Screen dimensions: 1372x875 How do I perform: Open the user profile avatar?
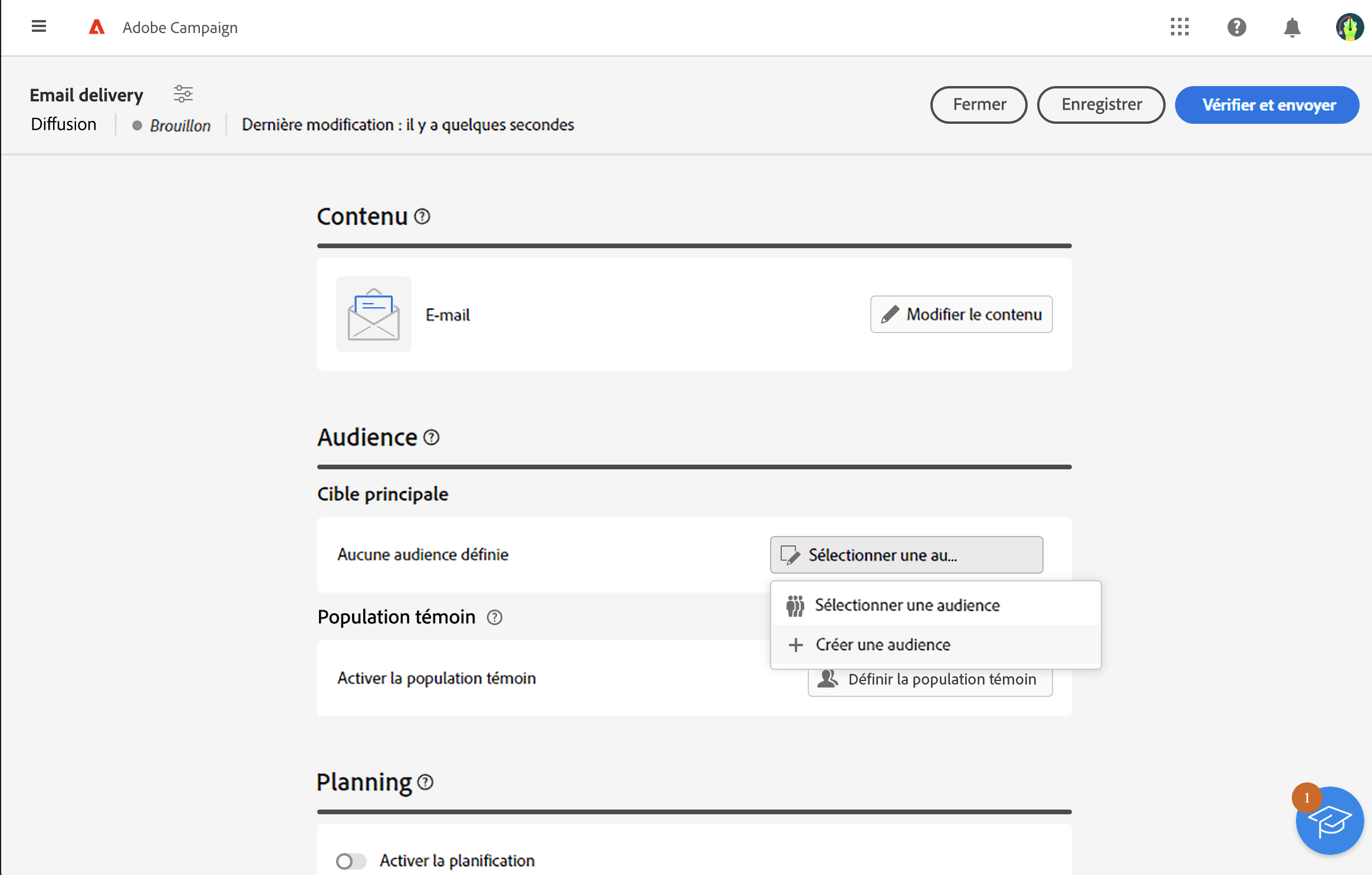1349,27
